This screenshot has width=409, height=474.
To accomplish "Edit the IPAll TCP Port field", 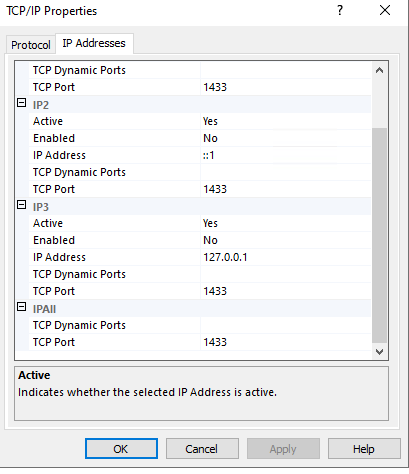I will pos(286,342).
